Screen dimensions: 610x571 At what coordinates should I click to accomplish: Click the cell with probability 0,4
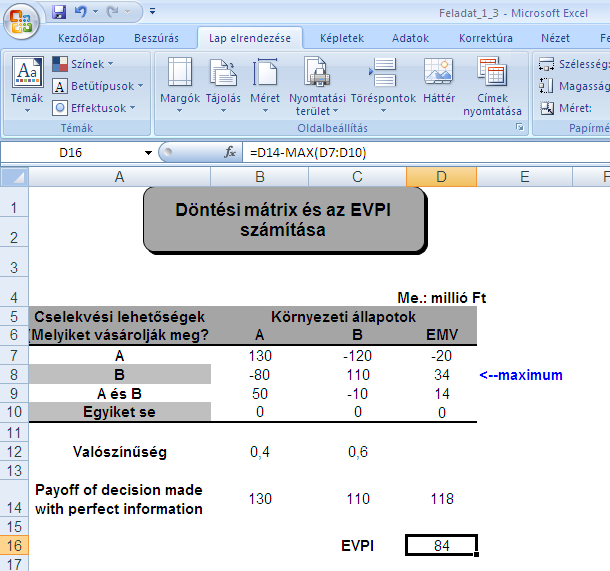tap(259, 452)
